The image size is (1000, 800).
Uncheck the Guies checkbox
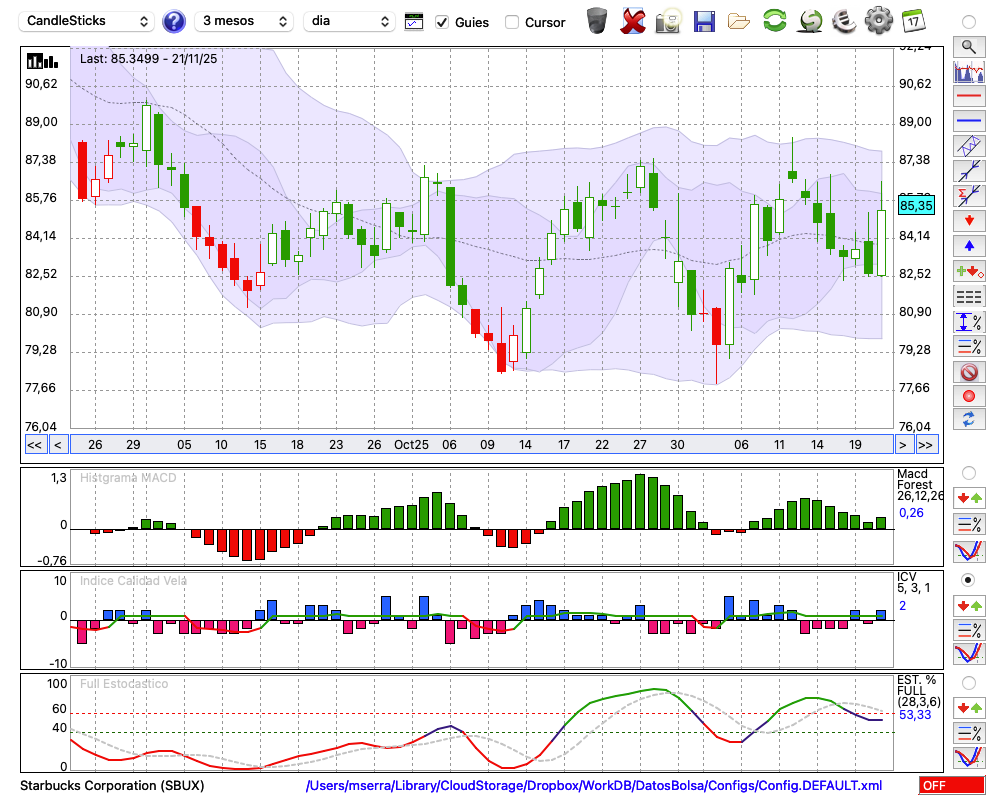click(443, 22)
